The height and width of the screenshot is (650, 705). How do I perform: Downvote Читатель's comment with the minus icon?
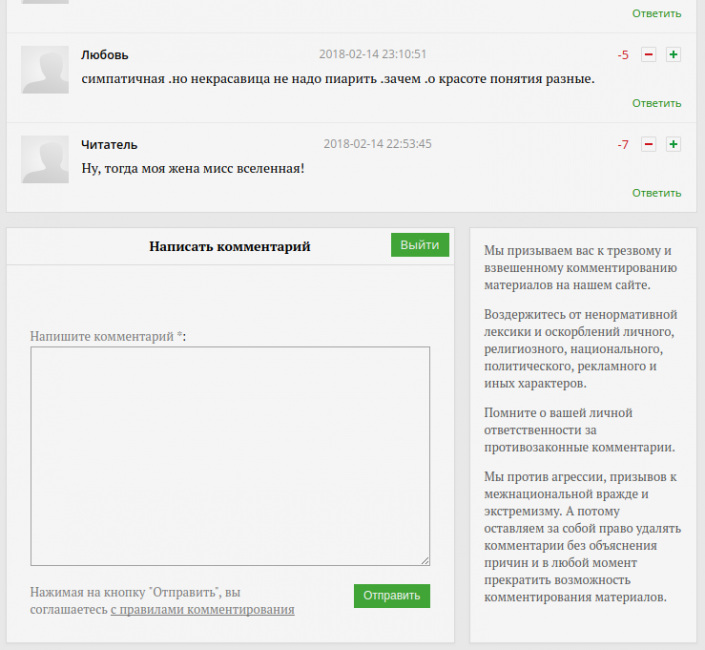[648, 145]
